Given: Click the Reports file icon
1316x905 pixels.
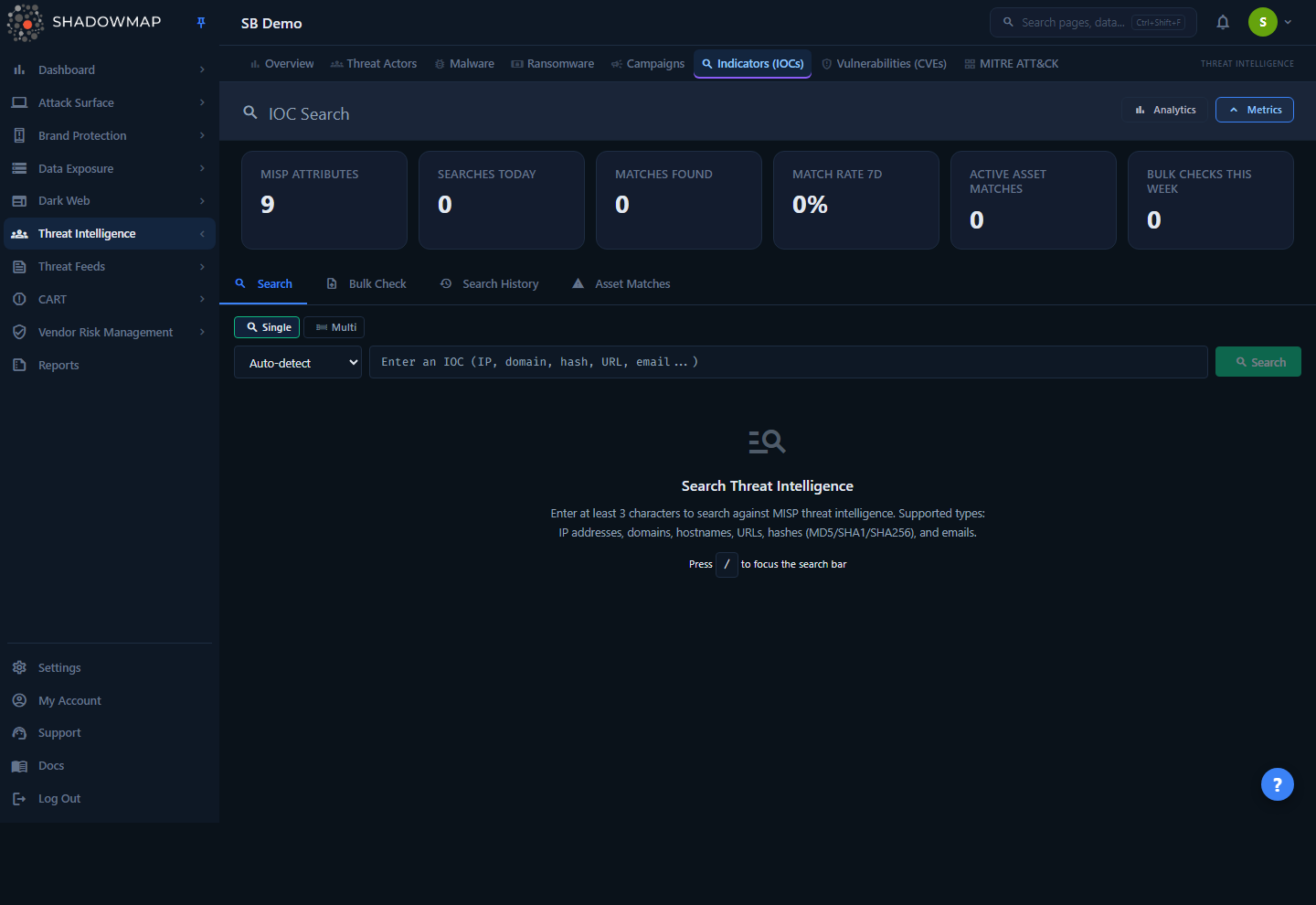Looking at the screenshot, I should (19, 365).
